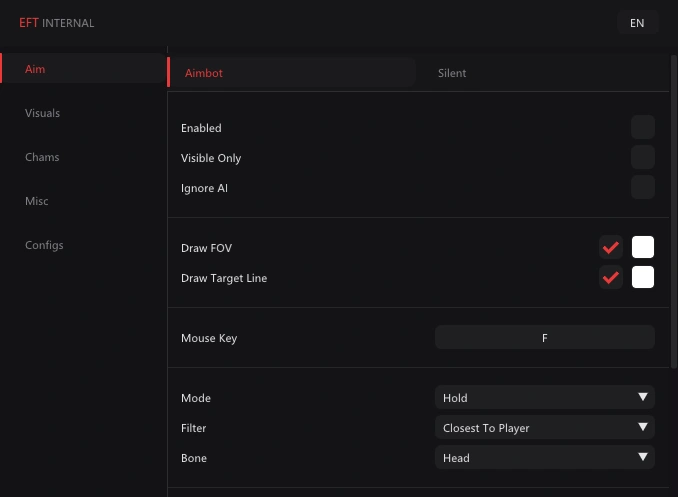This screenshot has height=497, width=678.
Task: Click the vertical scrollbar on right edge
Action: tap(674, 212)
